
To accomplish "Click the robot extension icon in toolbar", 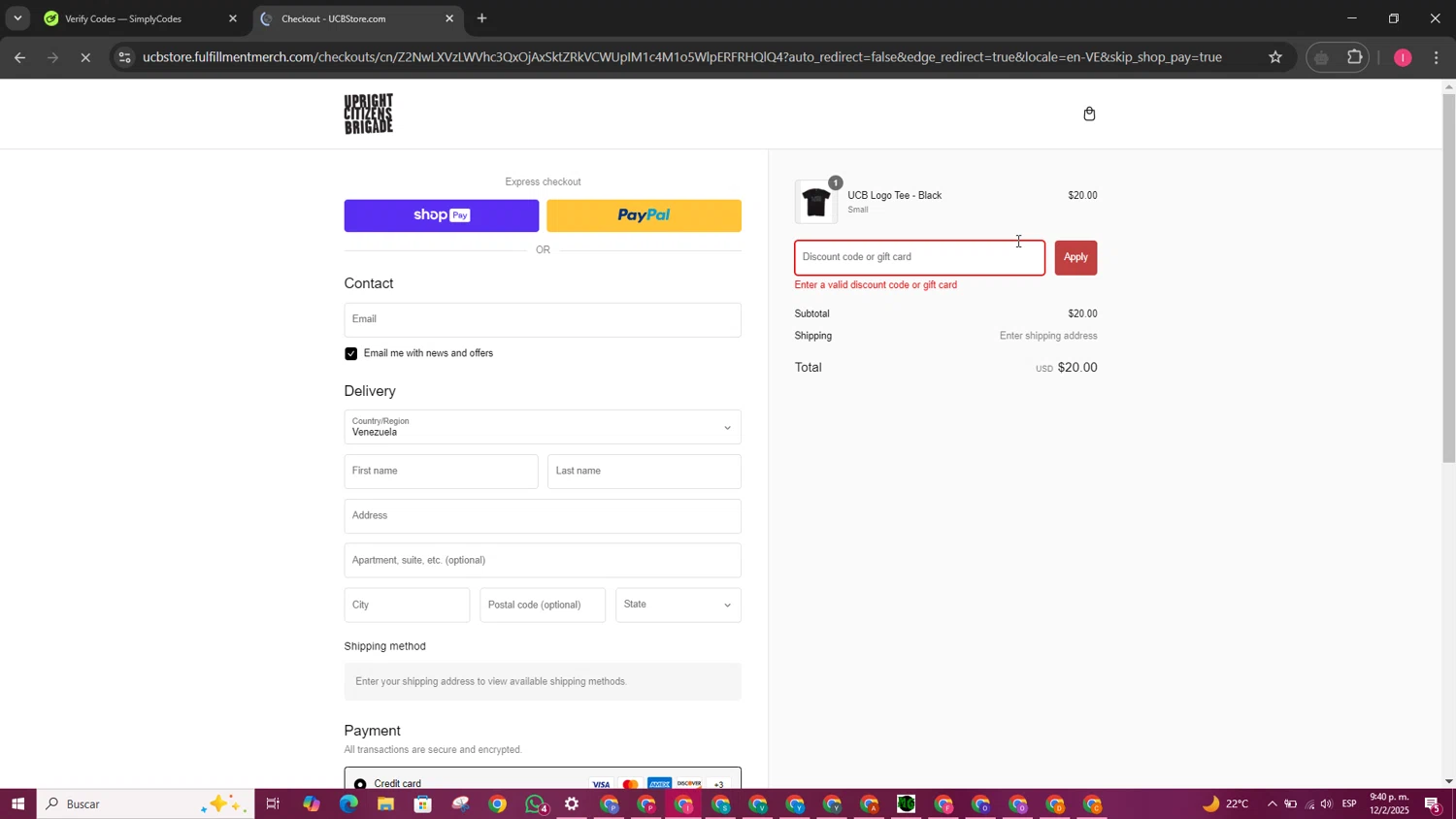I will coord(1321,57).
